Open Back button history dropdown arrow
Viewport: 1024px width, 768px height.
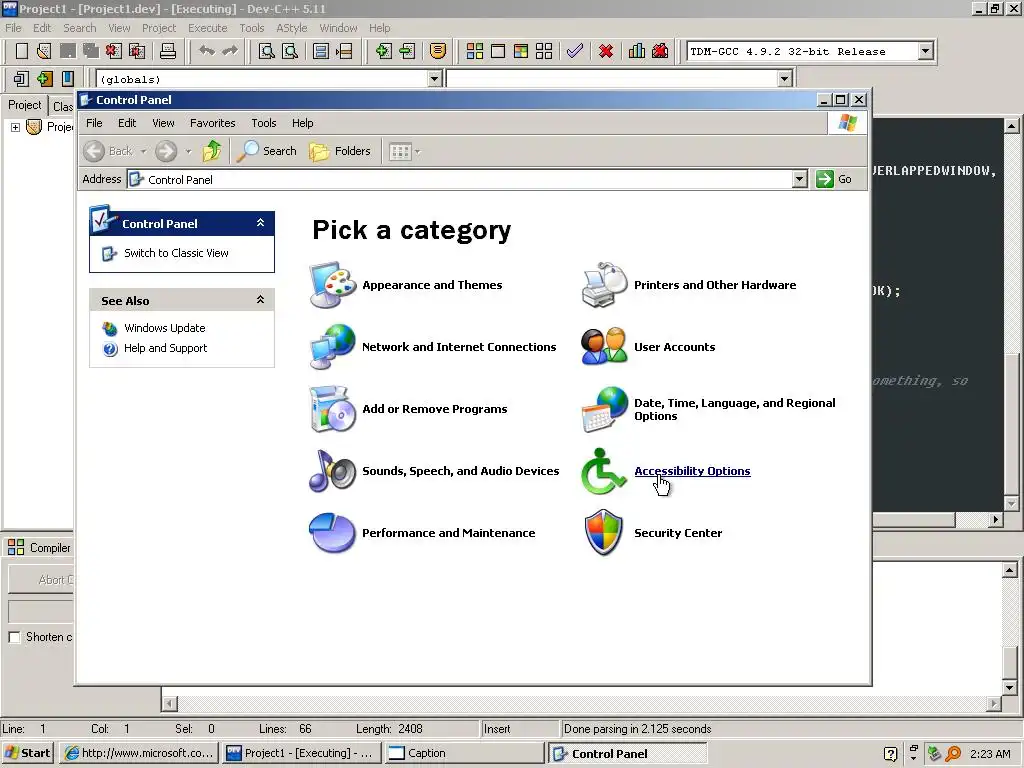click(x=143, y=152)
